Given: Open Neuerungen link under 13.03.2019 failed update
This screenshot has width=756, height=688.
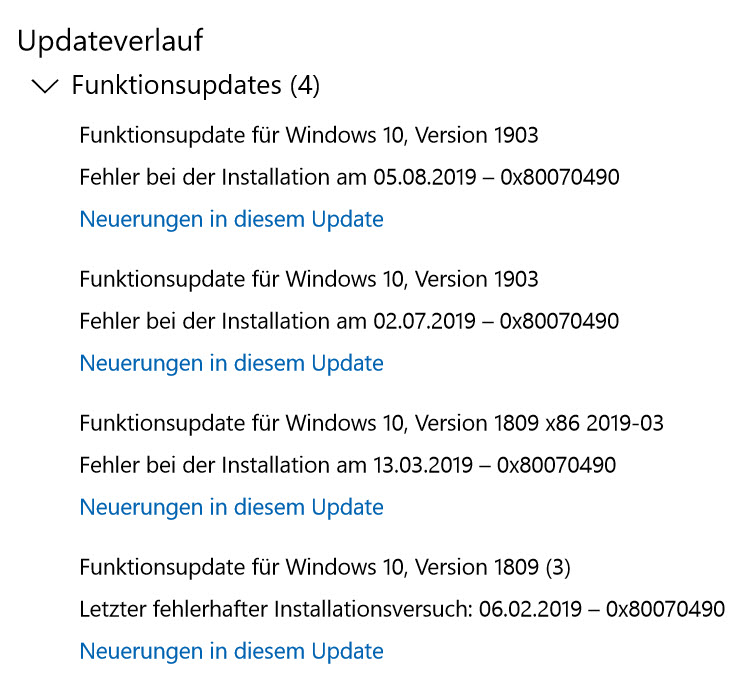Looking at the screenshot, I should click(x=231, y=507).
